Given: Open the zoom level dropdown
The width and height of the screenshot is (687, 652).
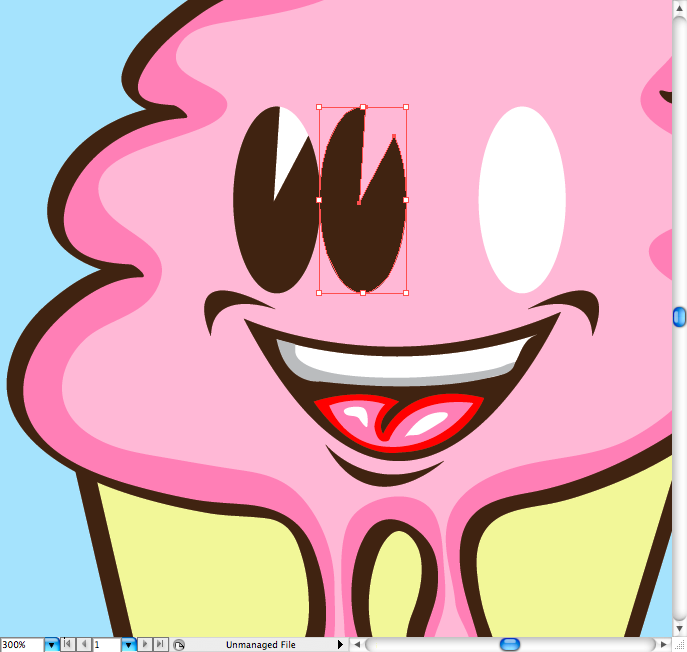Looking at the screenshot, I should coord(51,645).
